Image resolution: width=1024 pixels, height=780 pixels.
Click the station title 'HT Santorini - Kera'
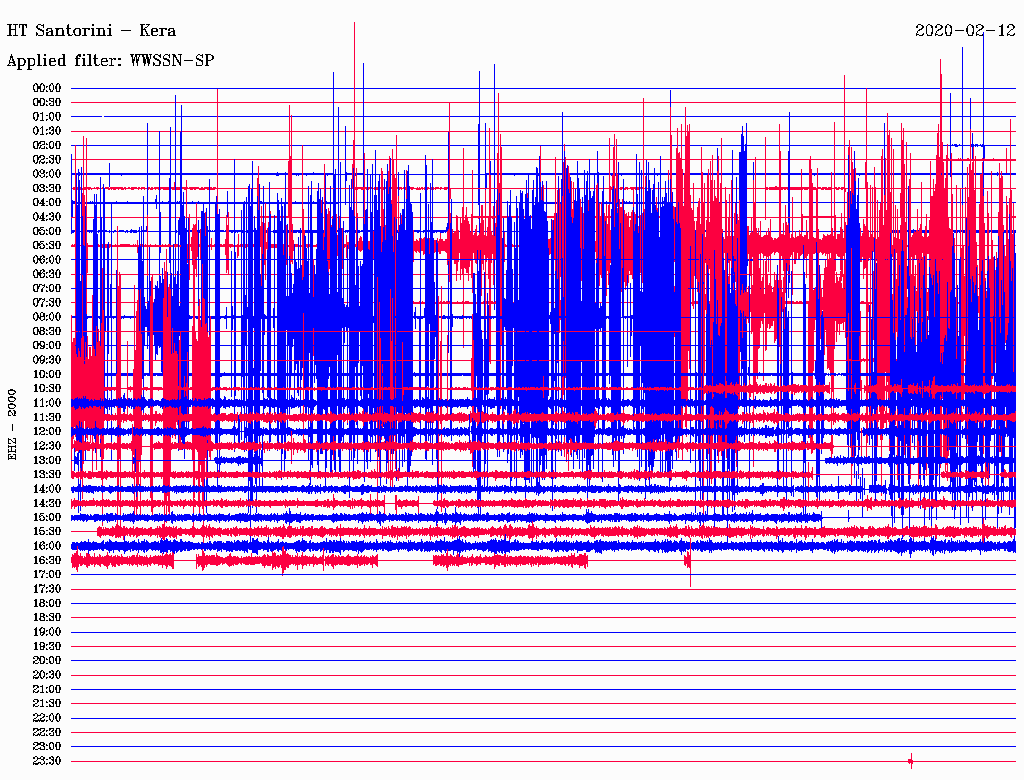pyautogui.click(x=91, y=31)
